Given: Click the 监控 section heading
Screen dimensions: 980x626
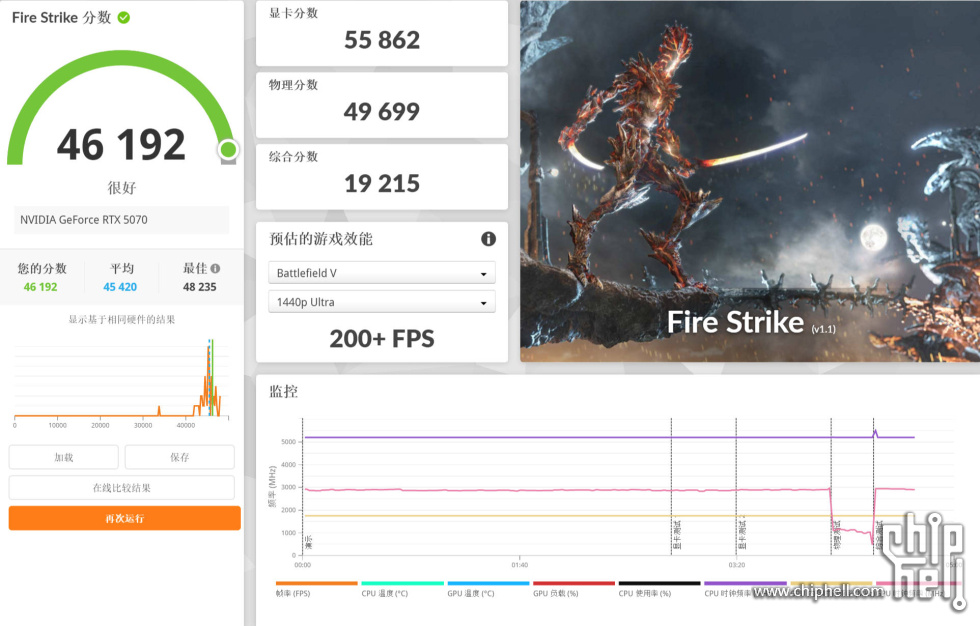Looking at the screenshot, I should point(283,392).
